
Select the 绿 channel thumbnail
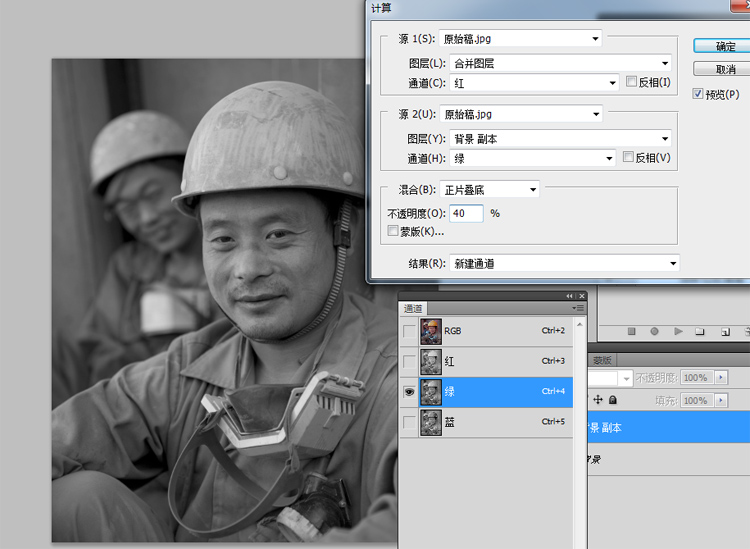(x=431, y=392)
